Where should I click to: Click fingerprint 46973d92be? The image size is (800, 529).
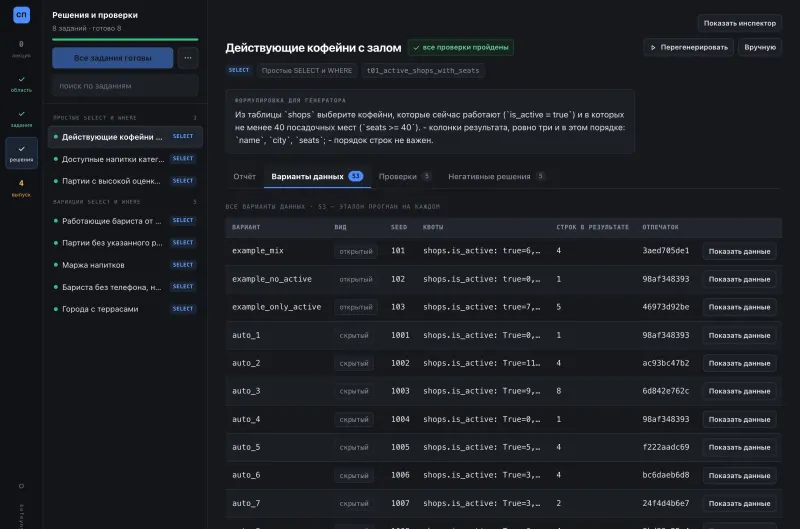pyautogui.click(x=665, y=307)
